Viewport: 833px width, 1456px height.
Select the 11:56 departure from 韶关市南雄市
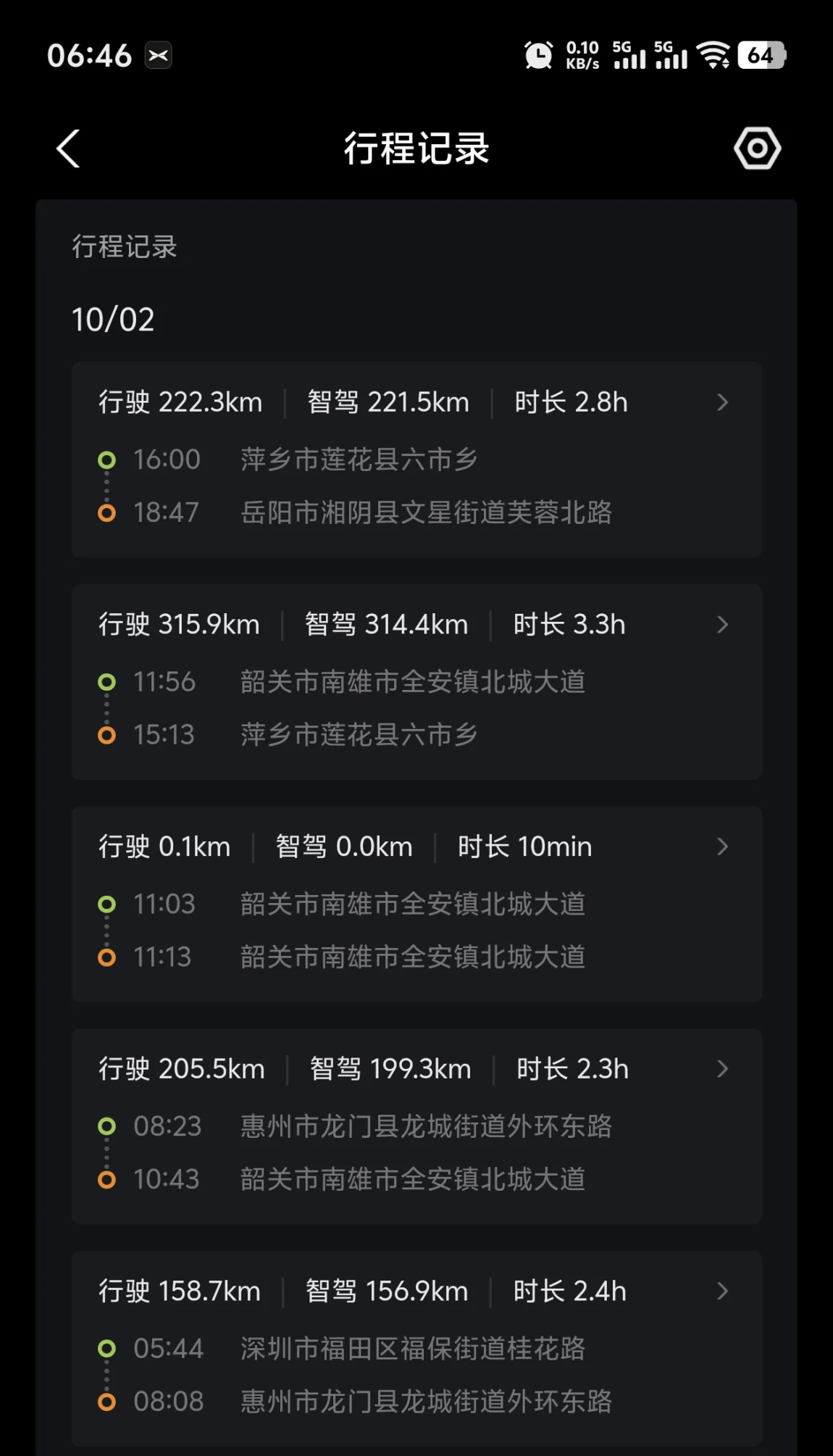pyautogui.click(x=413, y=682)
